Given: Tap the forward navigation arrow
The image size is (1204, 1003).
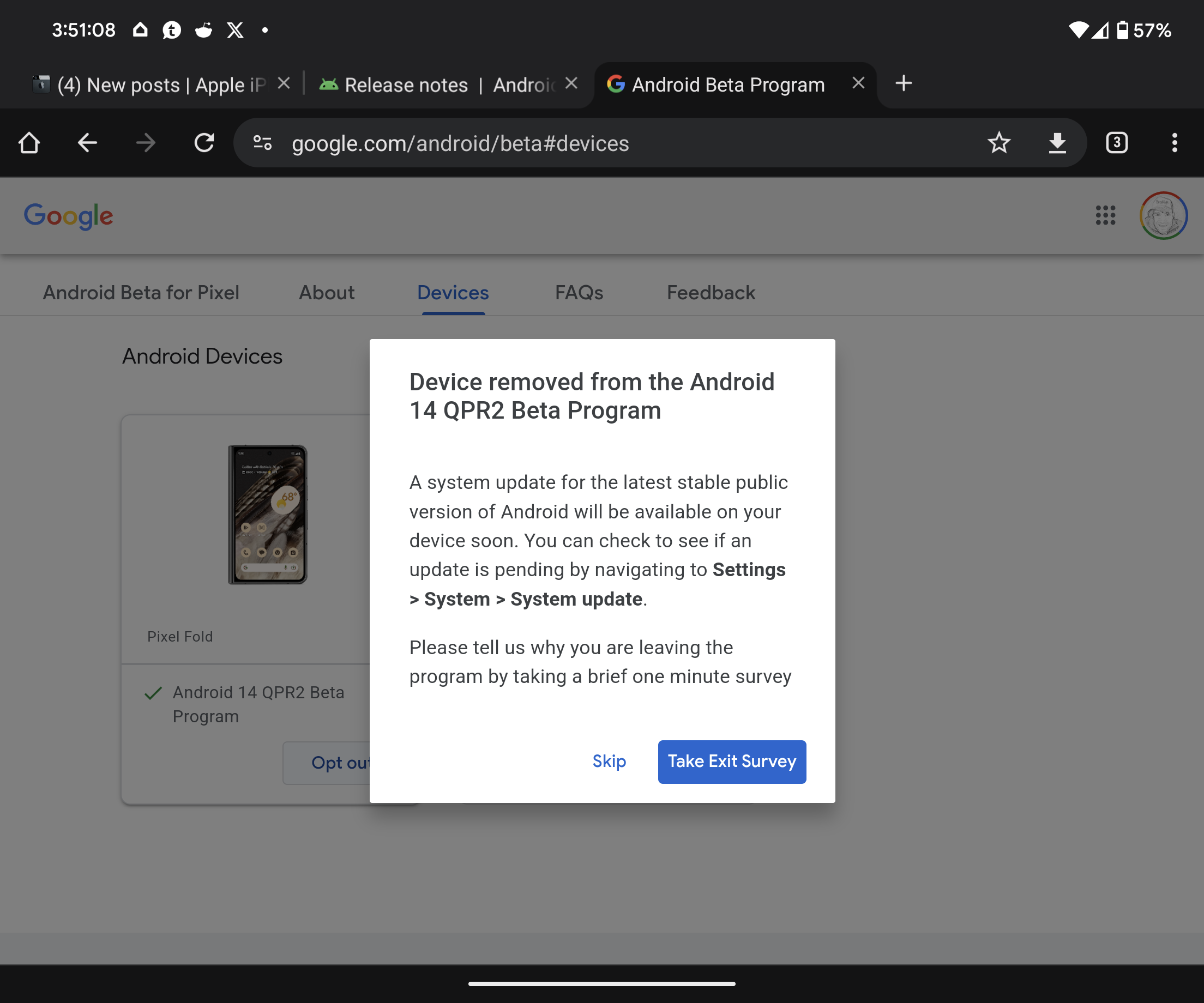Looking at the screenshot, I should coord(146,143).
